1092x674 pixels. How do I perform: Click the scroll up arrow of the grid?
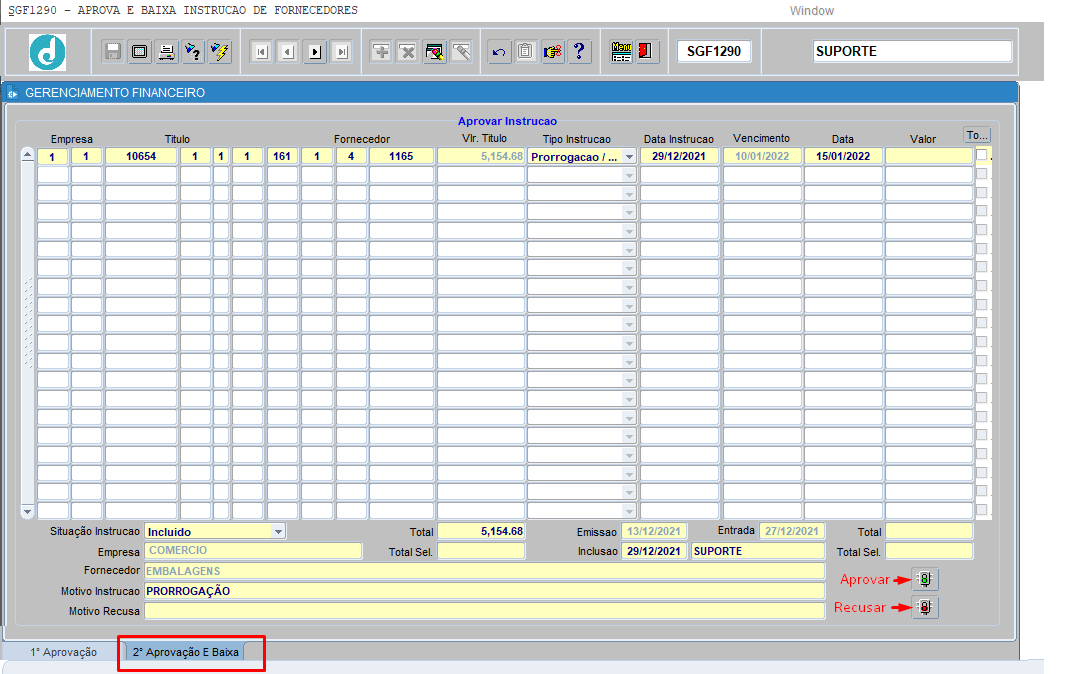click(27, 155)
